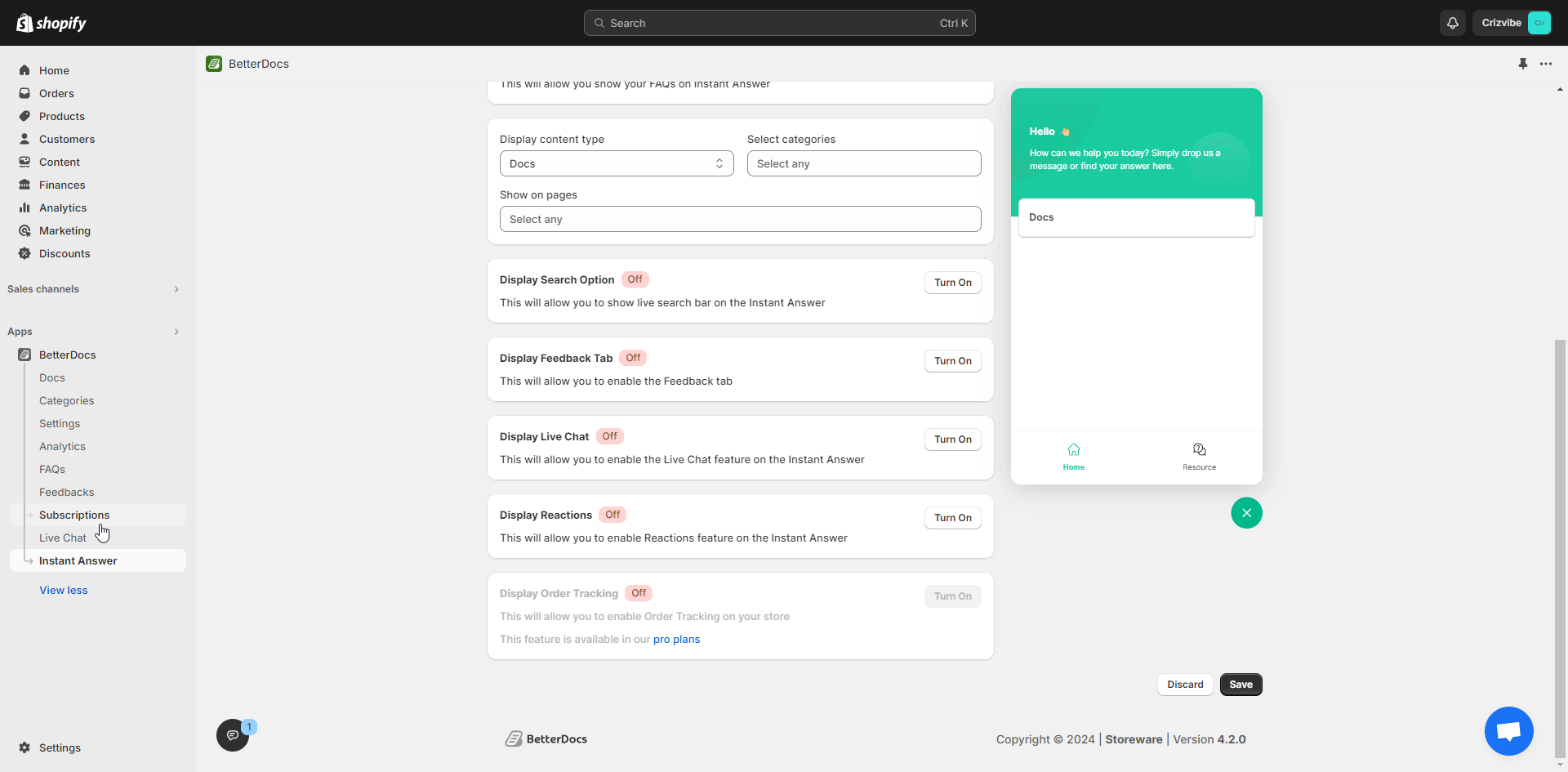Enable the Display Feedback Tab feature
The width and height of the screenshot is (1568, 772).
tap(952, 360)
